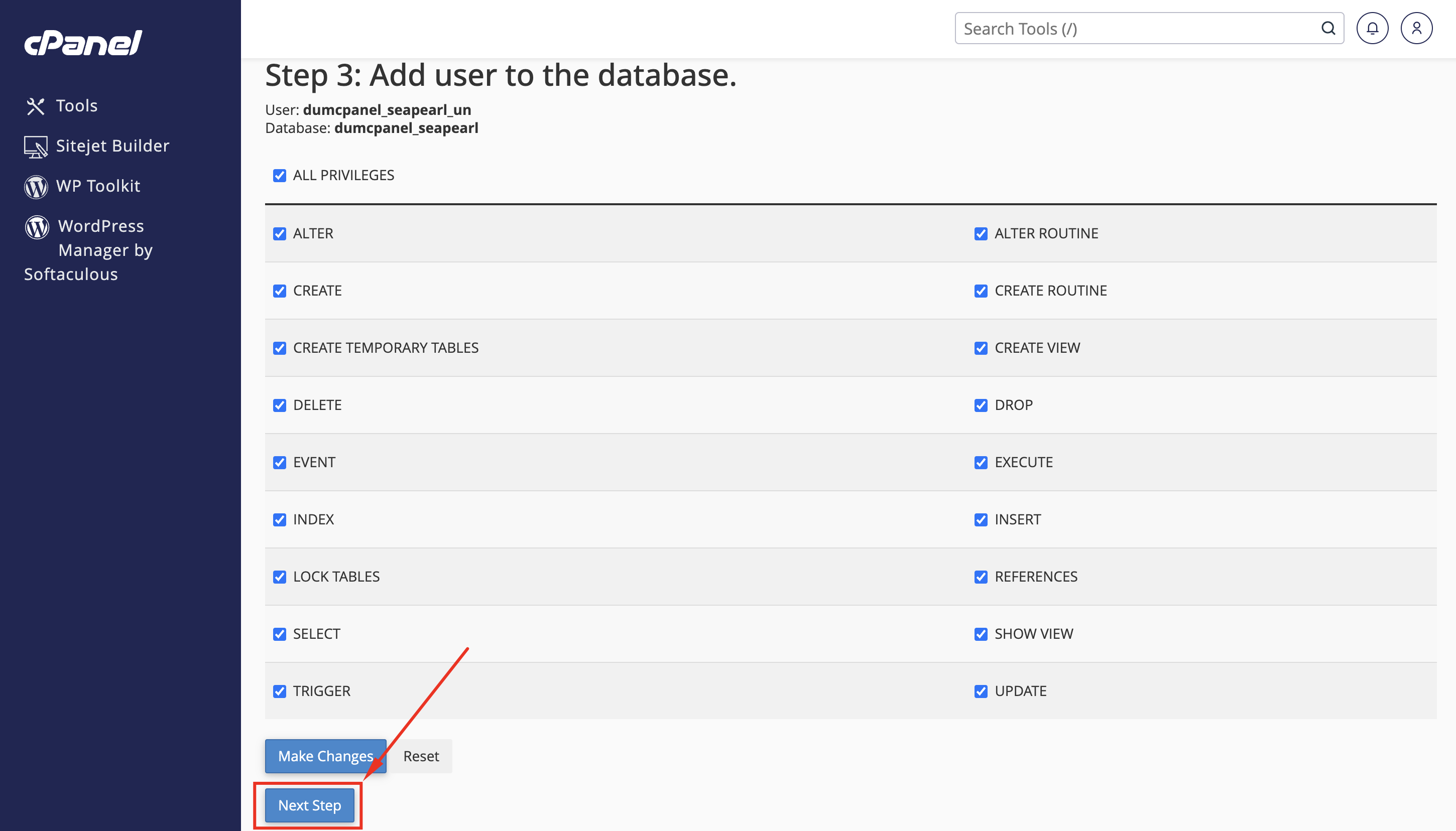
Task: Select Tools in sidebar menu
Action: (x=76, y=106)
